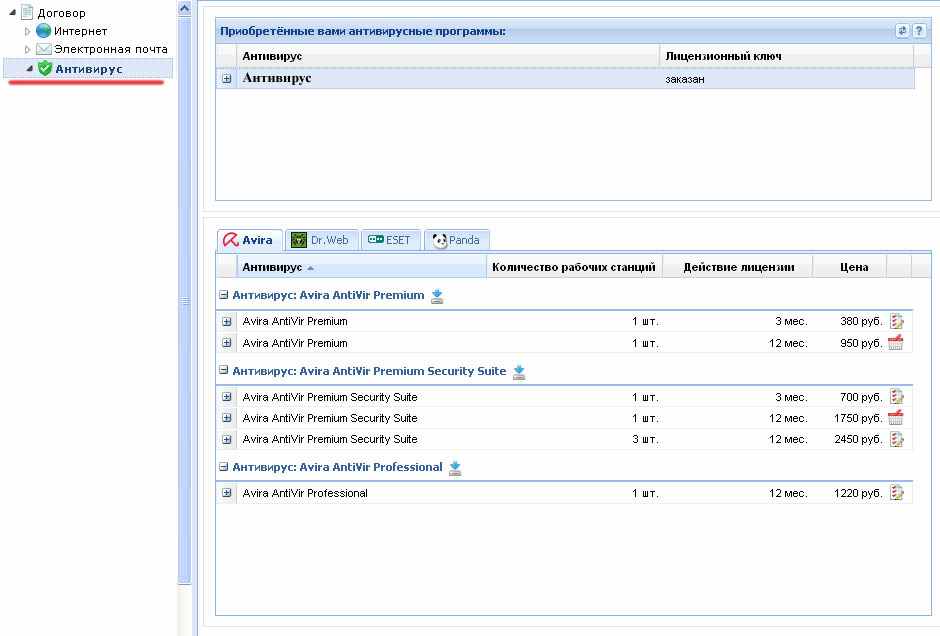Click the Антивирус header in the purchased programs grid
This screenshot has height=636, width=940.
pyautogui.click(x=448, y=56)
